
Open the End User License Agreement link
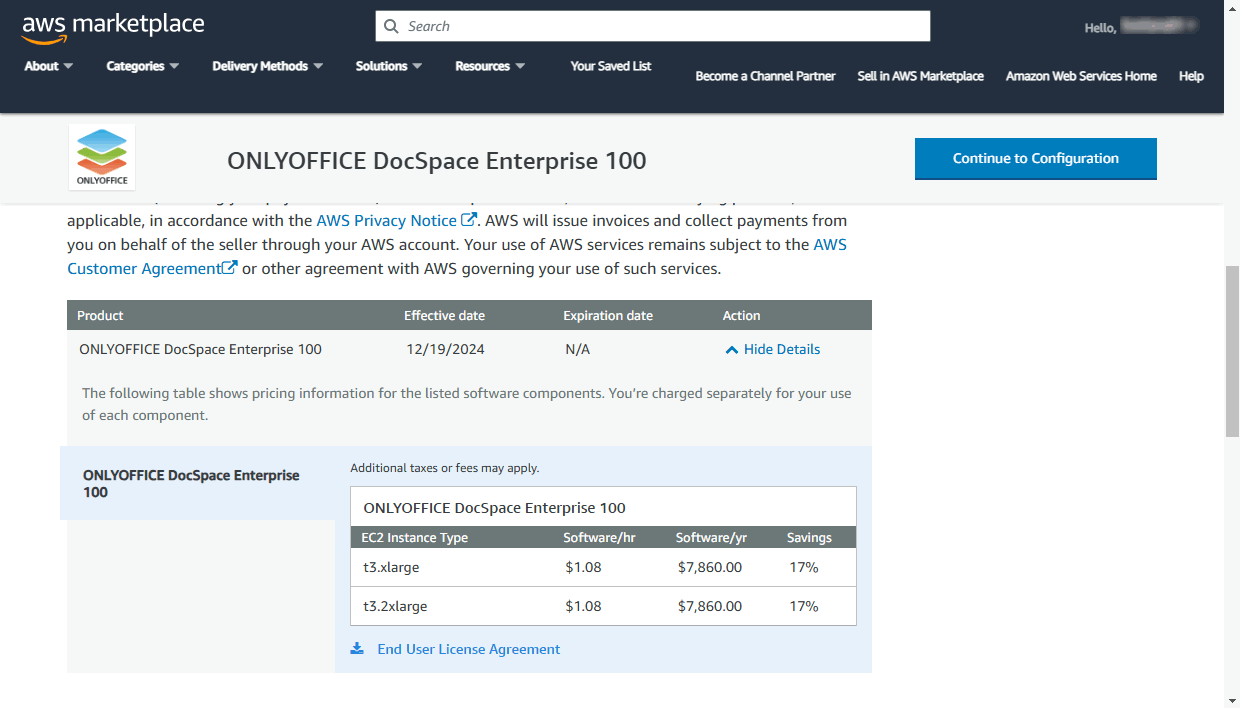[x=468, y=649]
